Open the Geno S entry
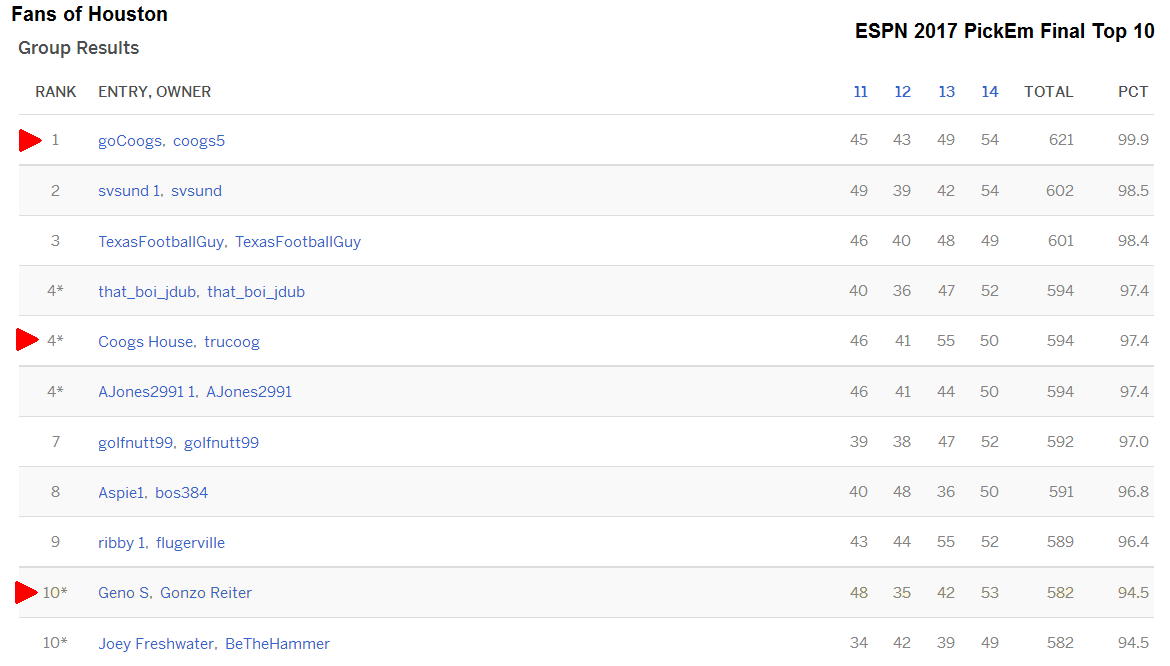 pyautogui.click(x=124, y=593)
